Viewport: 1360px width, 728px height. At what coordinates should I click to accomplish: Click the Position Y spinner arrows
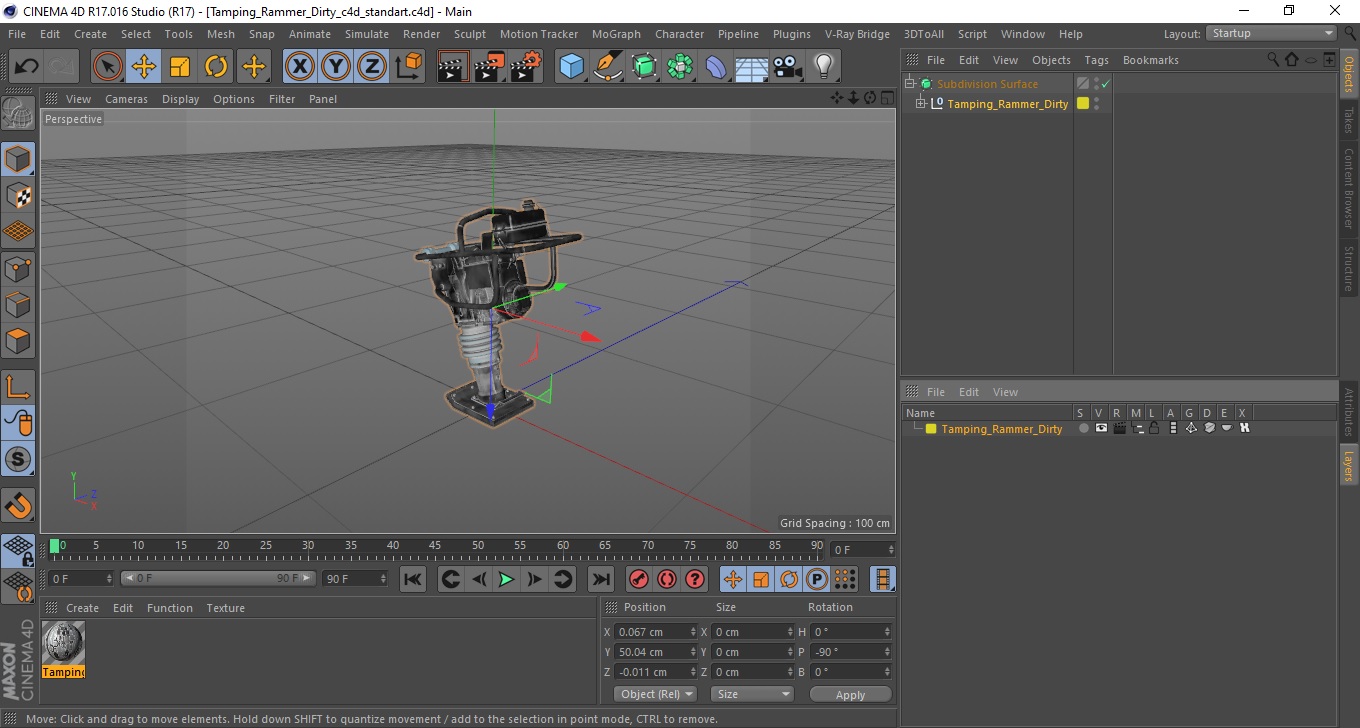tap(693, 652)
